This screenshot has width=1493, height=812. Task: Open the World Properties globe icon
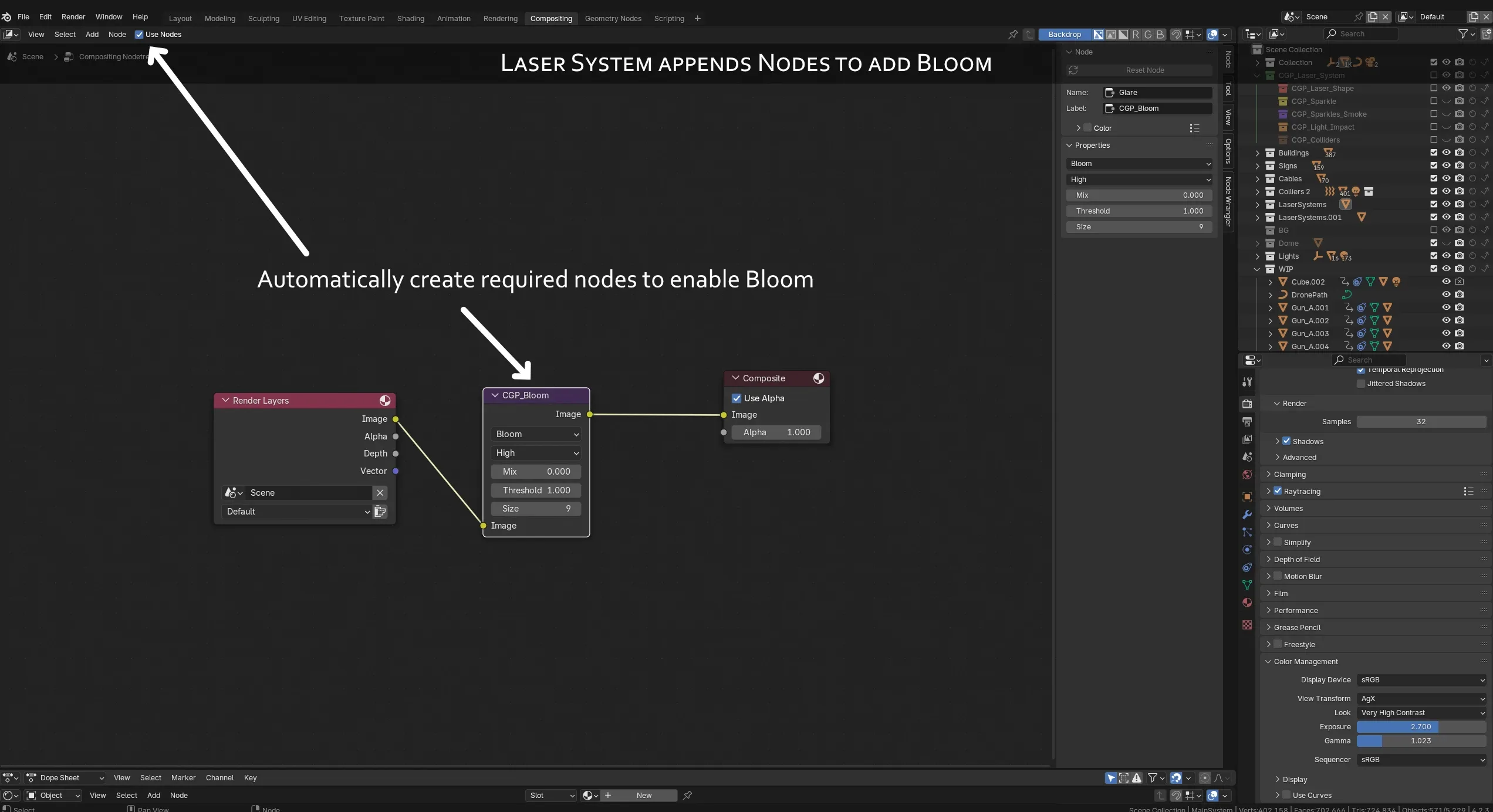point(1247,474)
